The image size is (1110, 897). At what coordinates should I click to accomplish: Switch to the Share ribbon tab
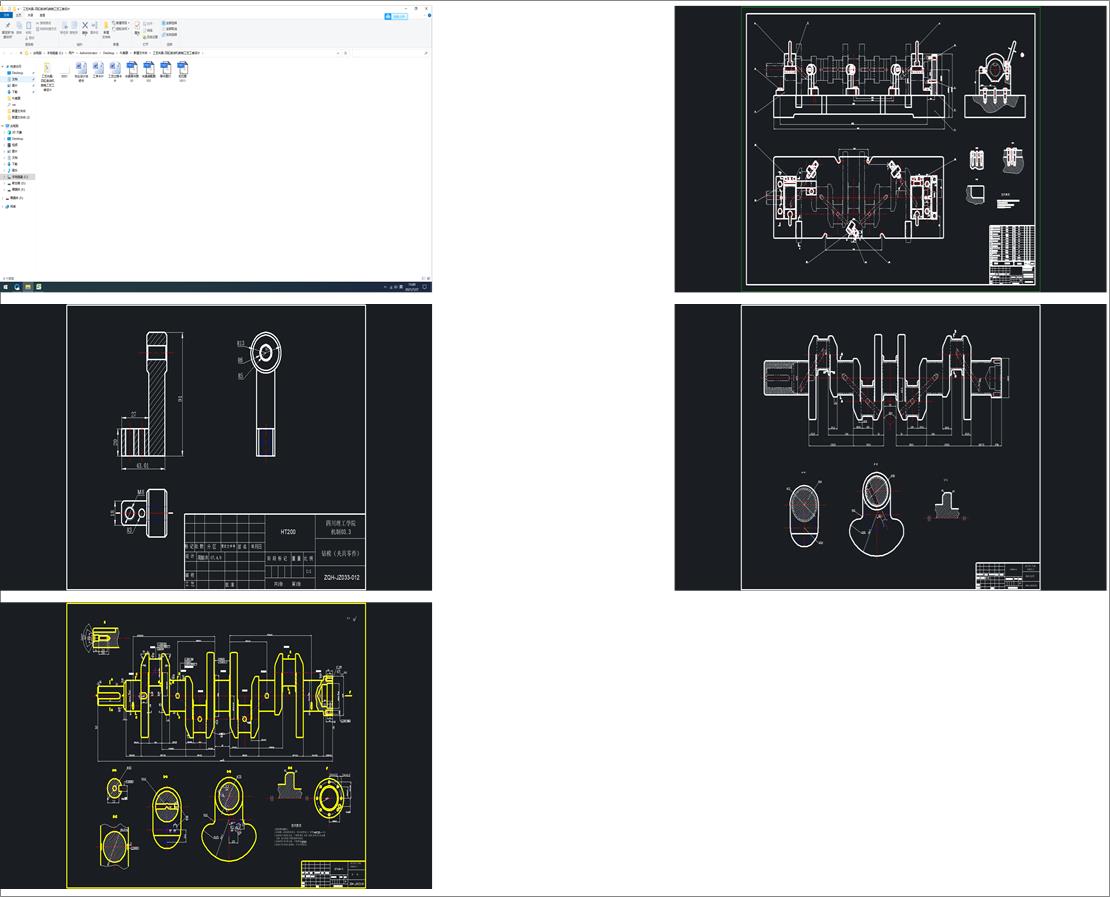click(x=30, y=15)
